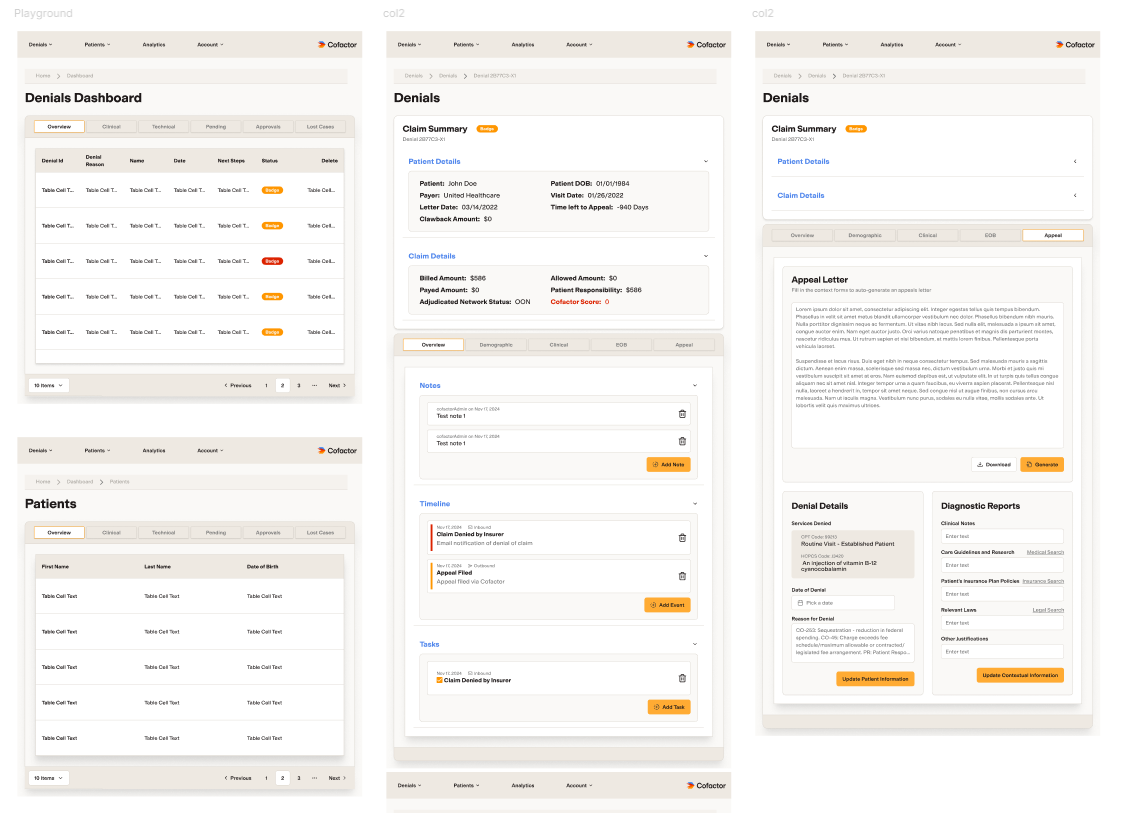Click orange Badge beside middle Claim Summary
The width and height of the screenshot is (1129, 813).
point(487,129)
